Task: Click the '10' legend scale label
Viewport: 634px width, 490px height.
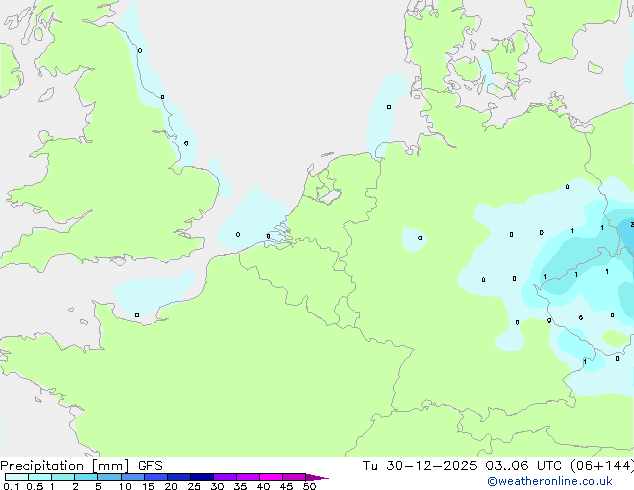Action: [125, 486]
